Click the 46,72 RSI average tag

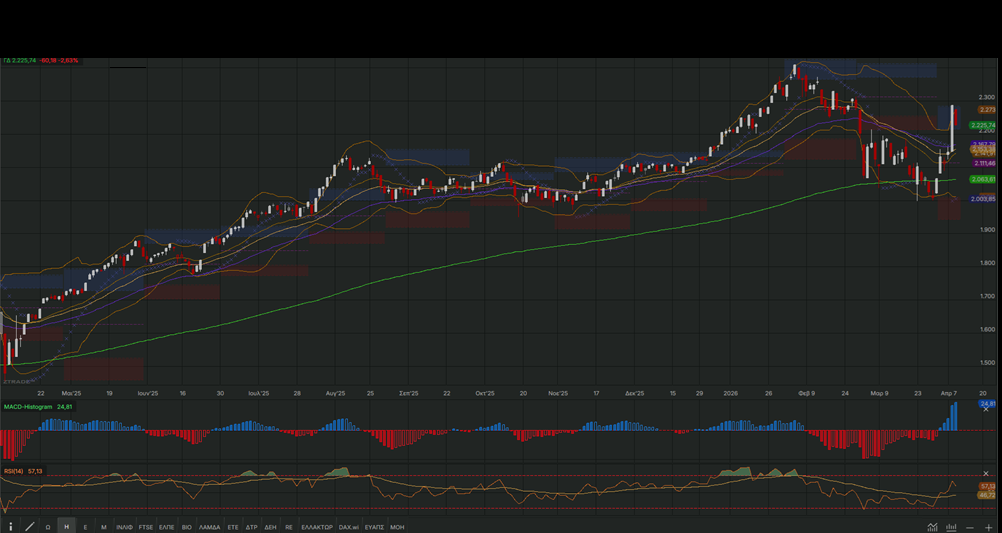point(987,495)
